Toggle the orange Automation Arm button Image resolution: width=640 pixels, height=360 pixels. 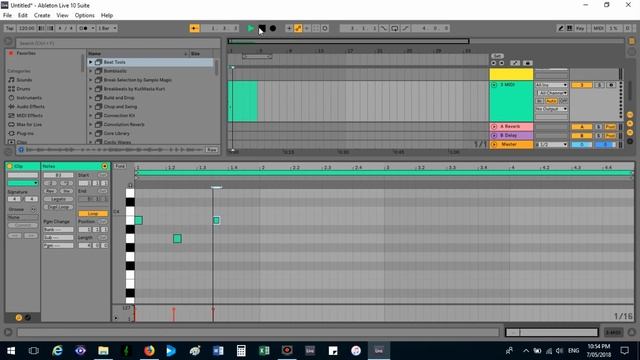(298, 28)
